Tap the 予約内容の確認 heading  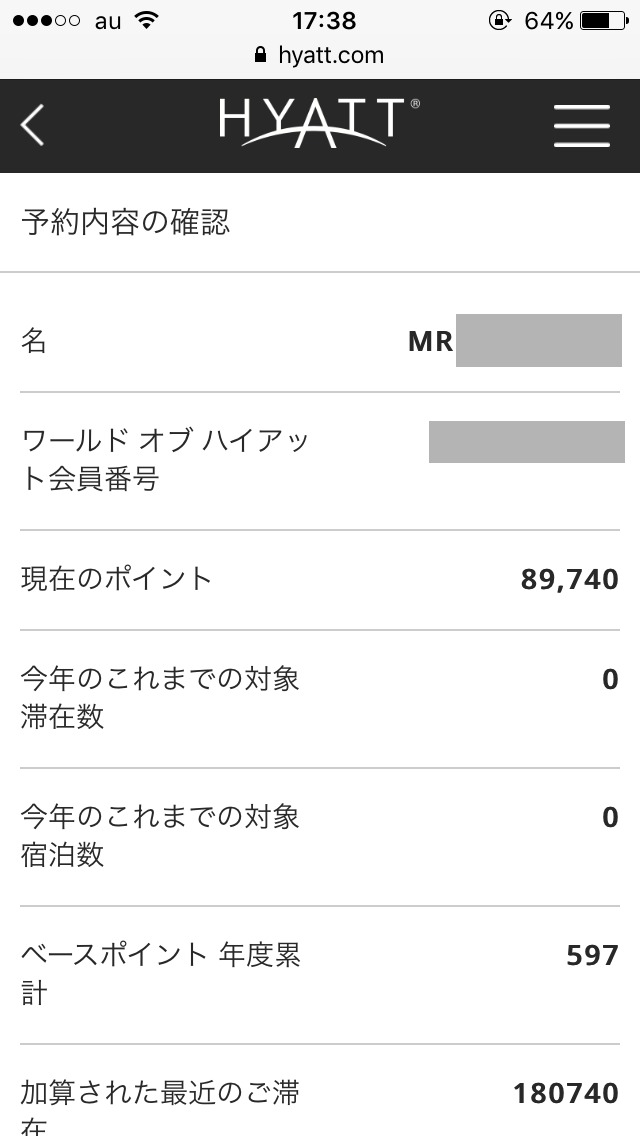126,222
